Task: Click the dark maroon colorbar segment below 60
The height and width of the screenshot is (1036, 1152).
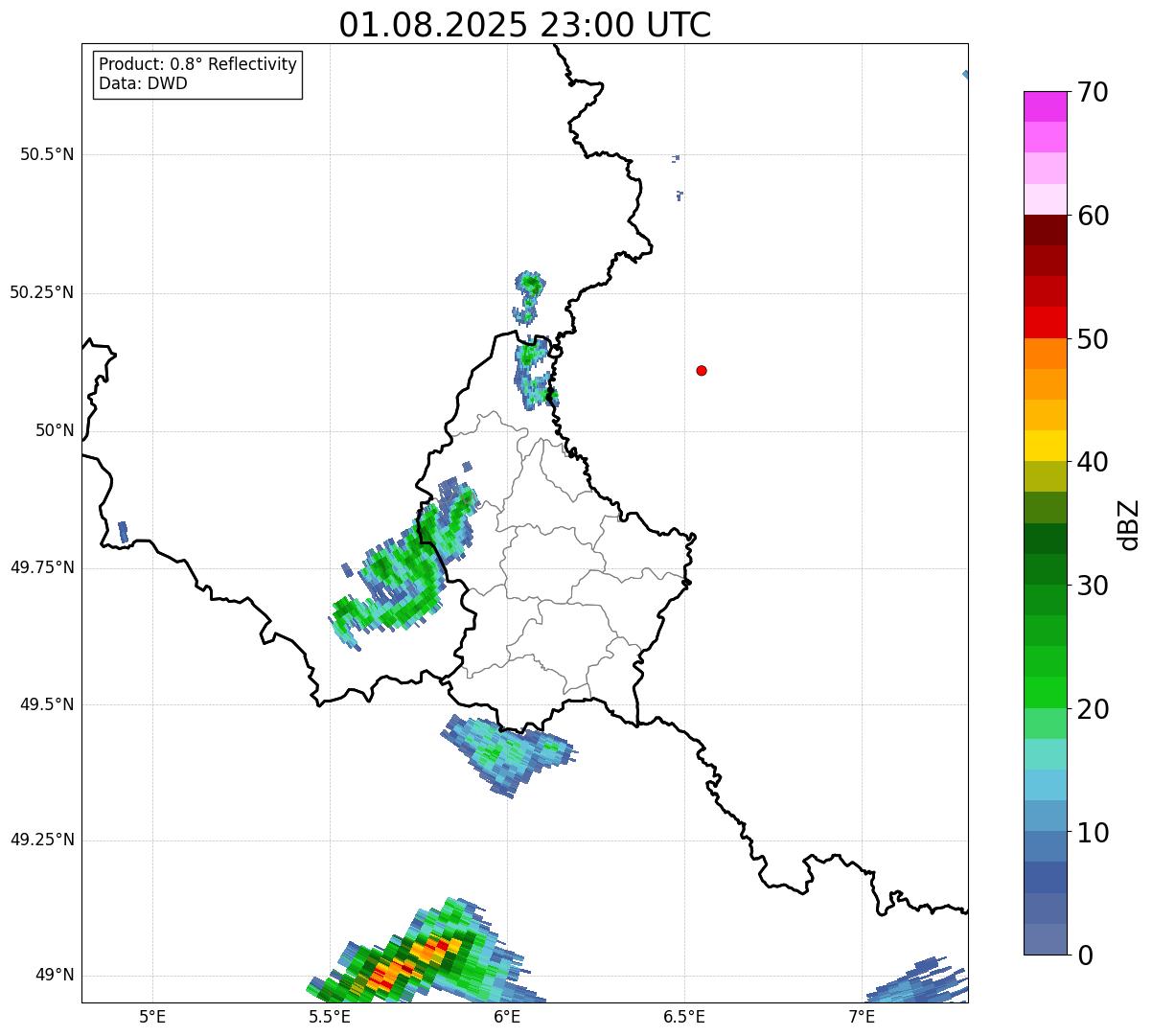Action: coord(1045,230)
